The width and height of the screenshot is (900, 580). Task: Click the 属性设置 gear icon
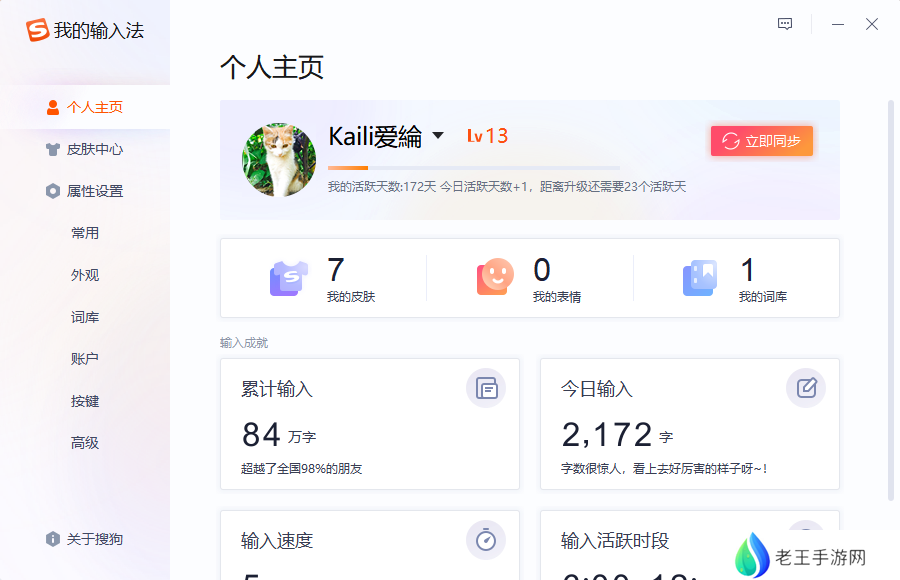pos(52,191)
